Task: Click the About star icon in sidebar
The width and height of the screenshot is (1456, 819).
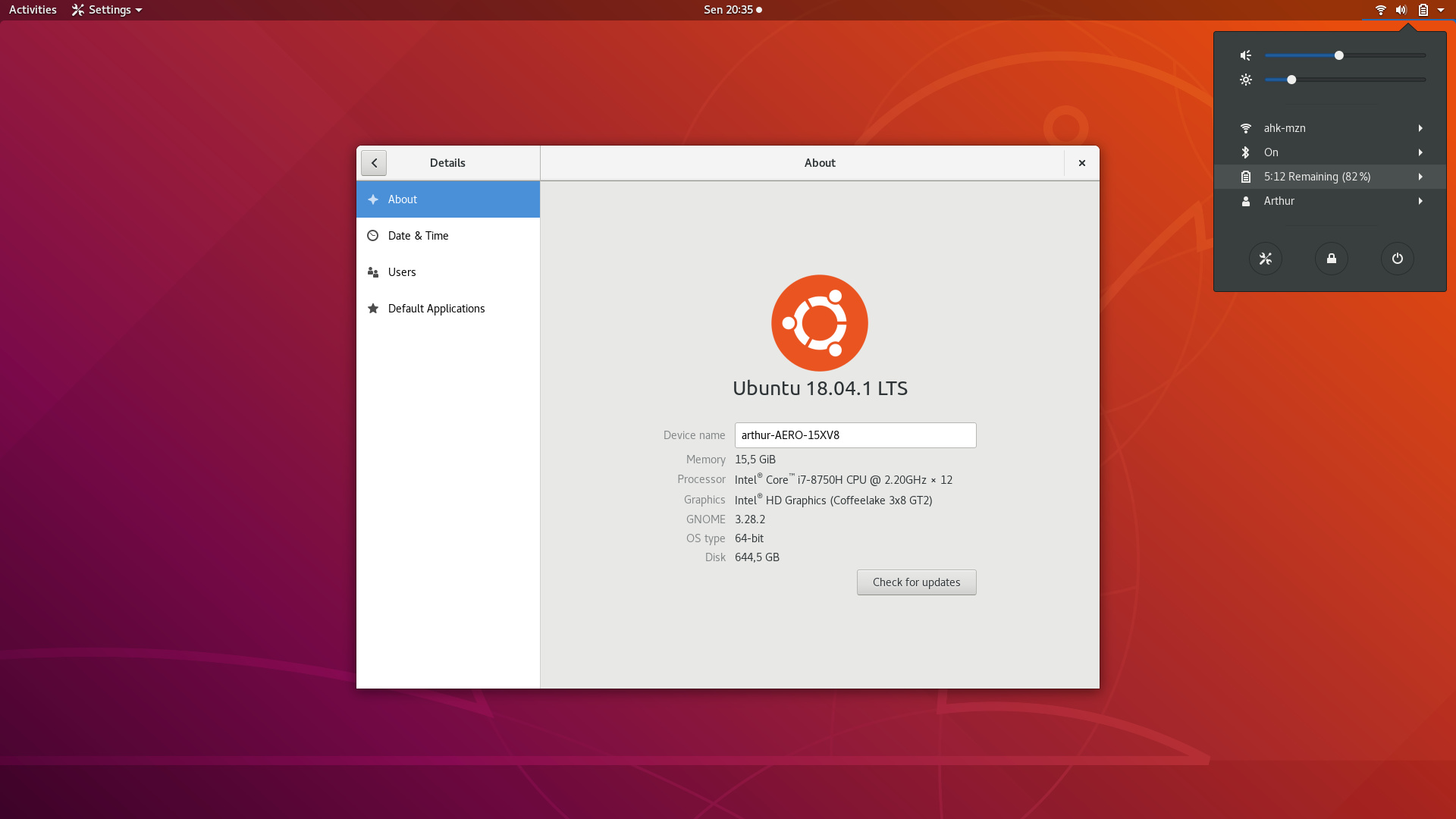Action: (373, 199)
